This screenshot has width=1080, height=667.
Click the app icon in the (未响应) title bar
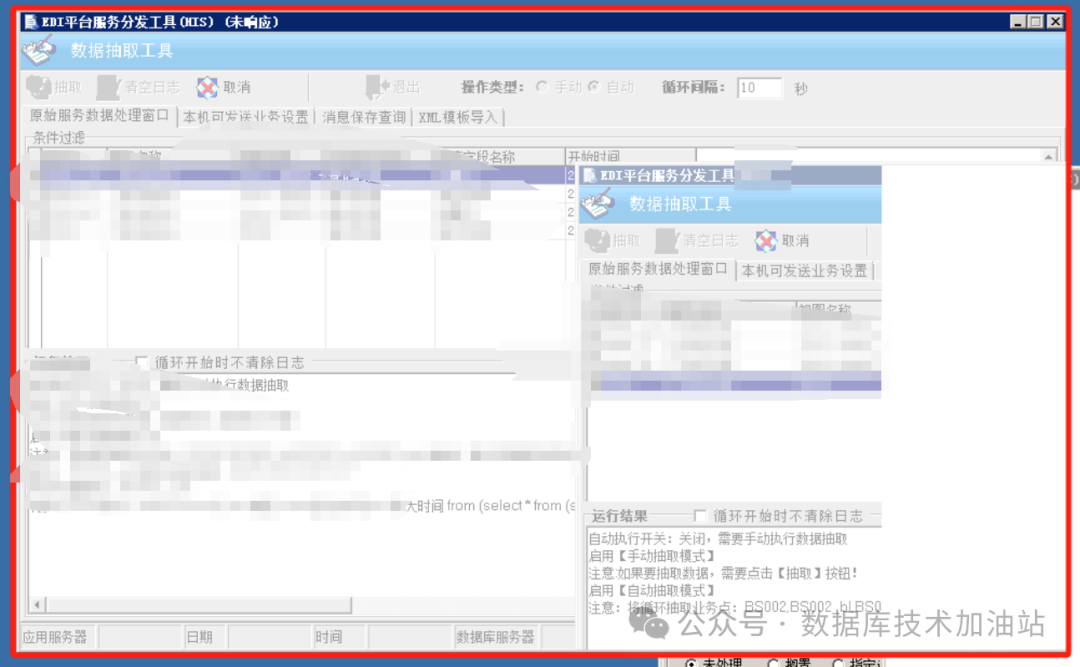[x=30, y=22]
